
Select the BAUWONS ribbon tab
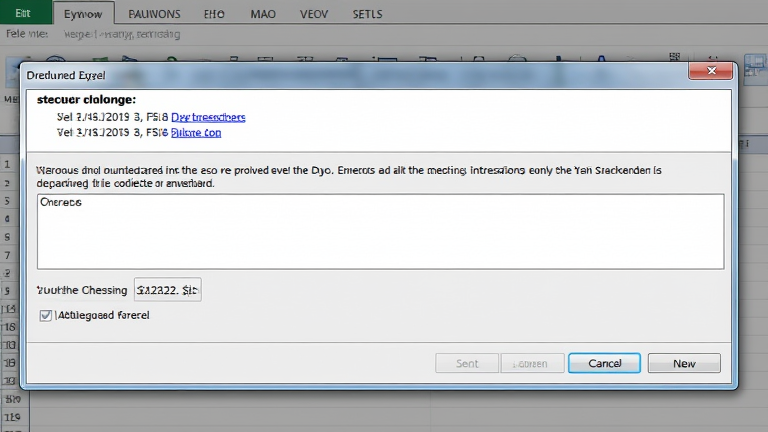point(154,14)
